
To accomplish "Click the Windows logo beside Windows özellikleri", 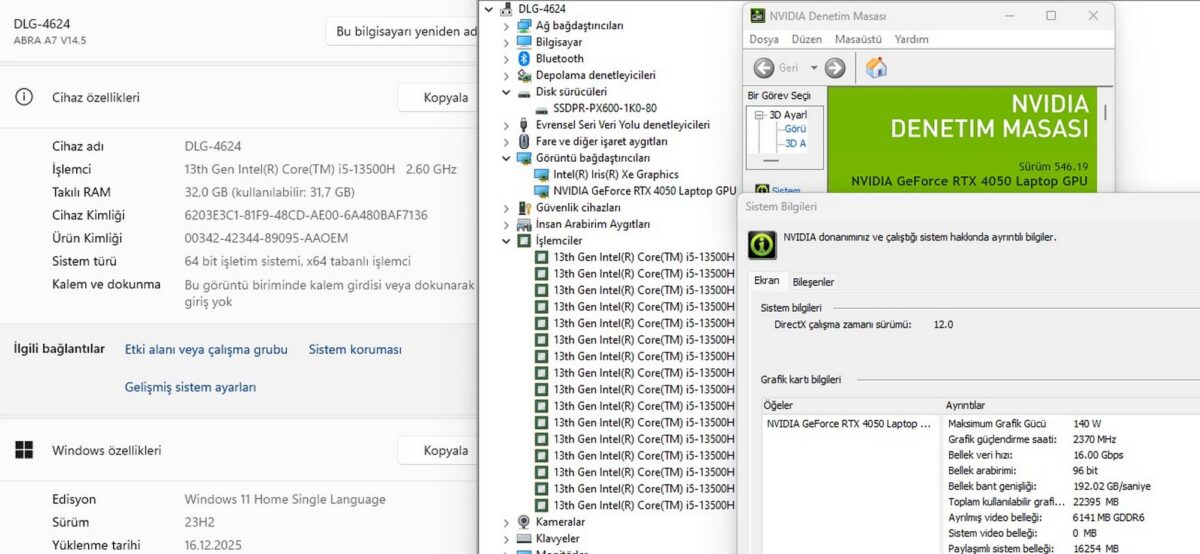I will click(24, 450).
